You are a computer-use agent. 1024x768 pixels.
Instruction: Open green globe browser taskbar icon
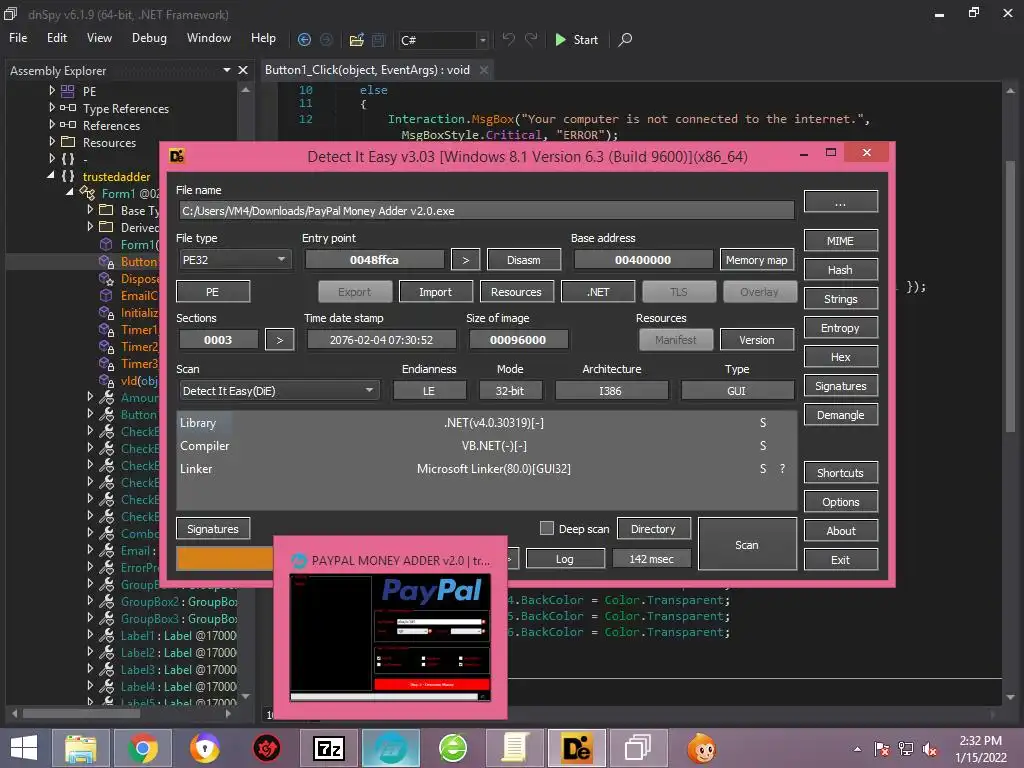[453, 748]
